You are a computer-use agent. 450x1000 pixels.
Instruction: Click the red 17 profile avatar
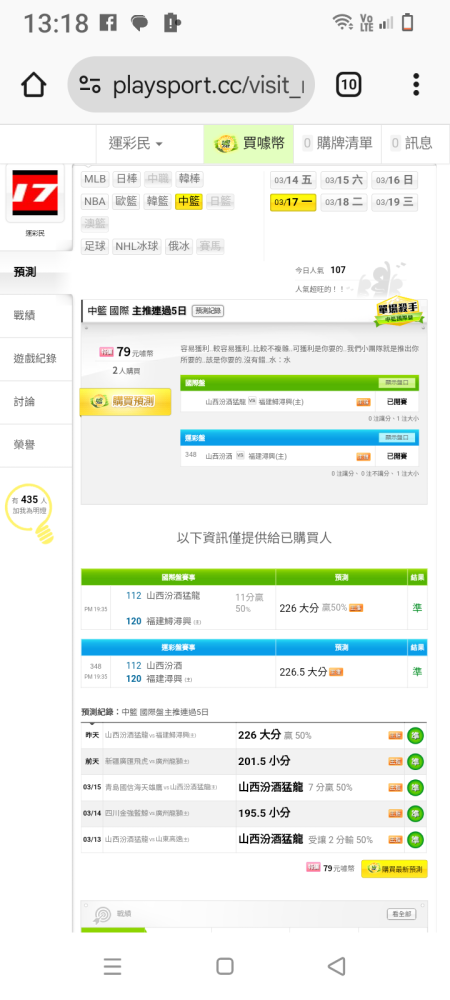35,193
